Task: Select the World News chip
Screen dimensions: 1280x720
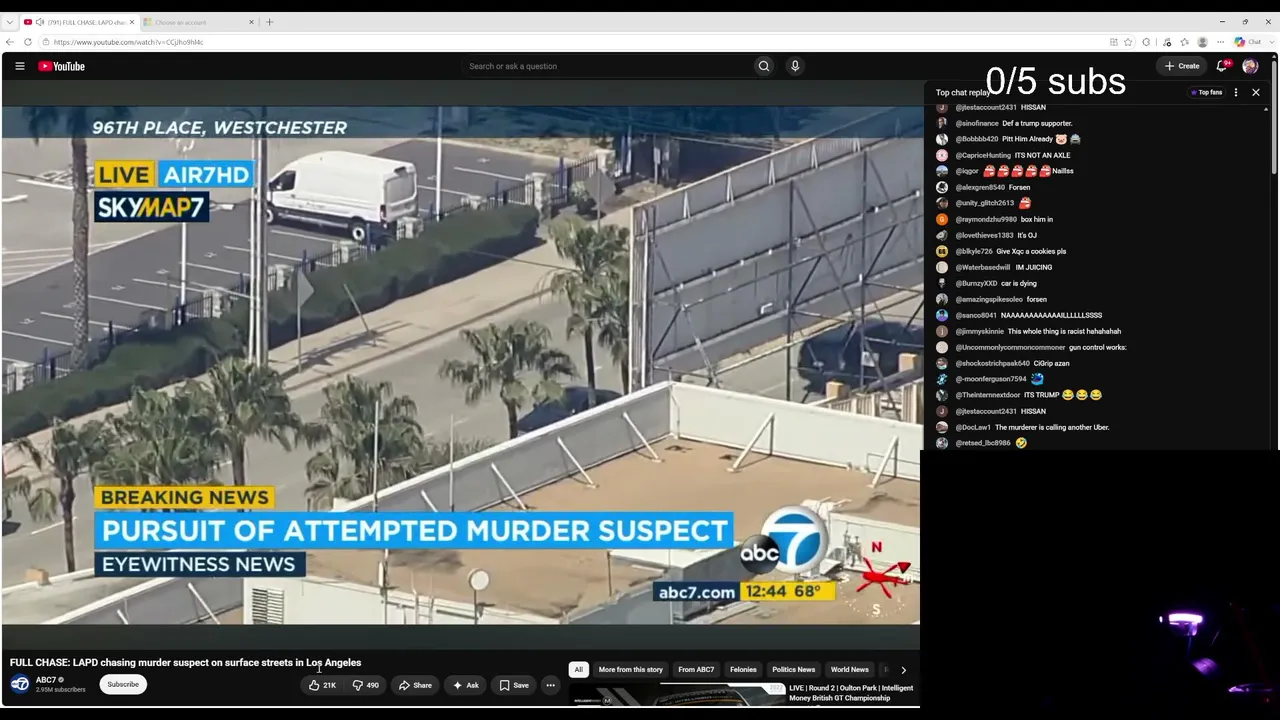Action: (x=850, y=670)
